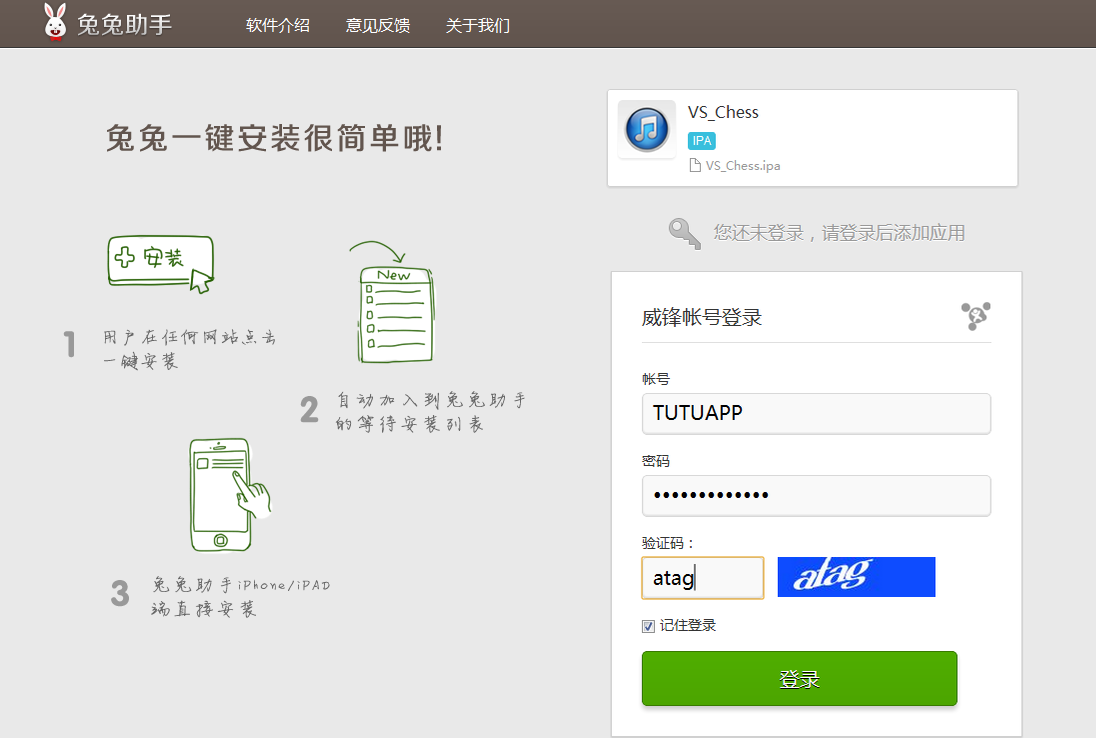Click the 兔兔助手 site title

124,25
